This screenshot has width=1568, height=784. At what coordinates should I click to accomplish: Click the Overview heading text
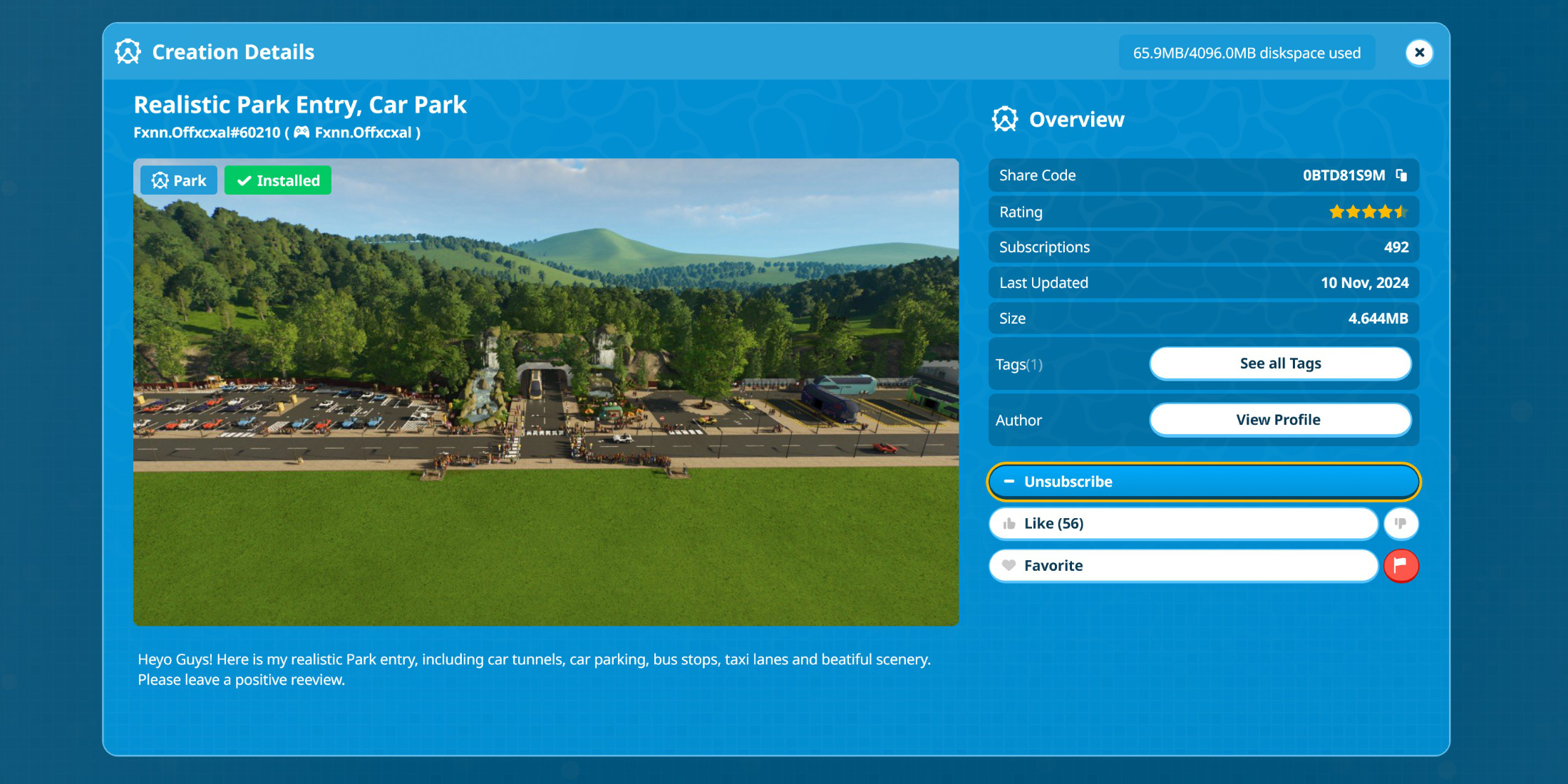point(1076,120)
